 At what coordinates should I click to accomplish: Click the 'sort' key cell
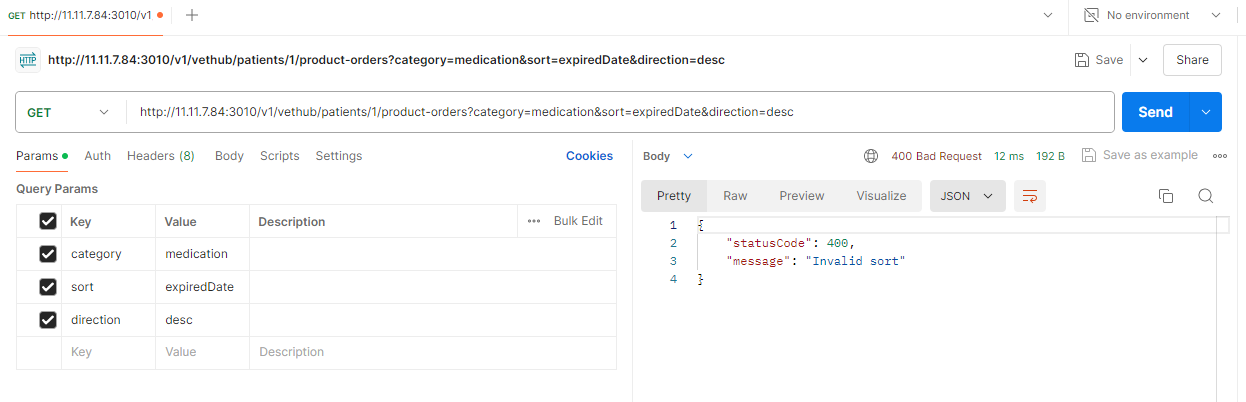click(108, 287)
